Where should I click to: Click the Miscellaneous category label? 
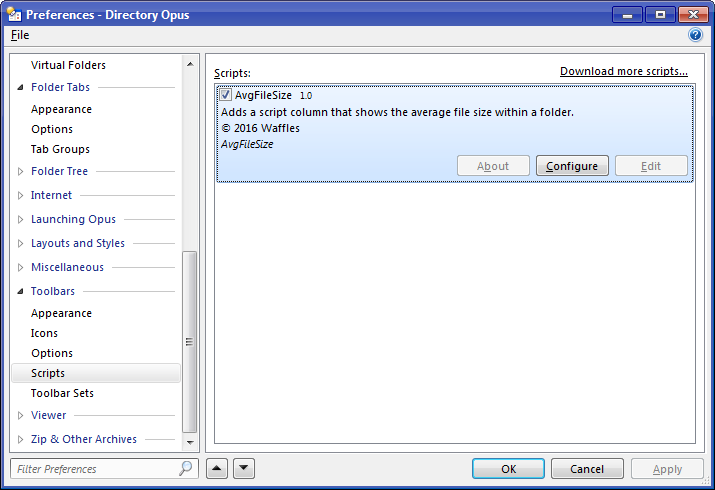[67, 267]
